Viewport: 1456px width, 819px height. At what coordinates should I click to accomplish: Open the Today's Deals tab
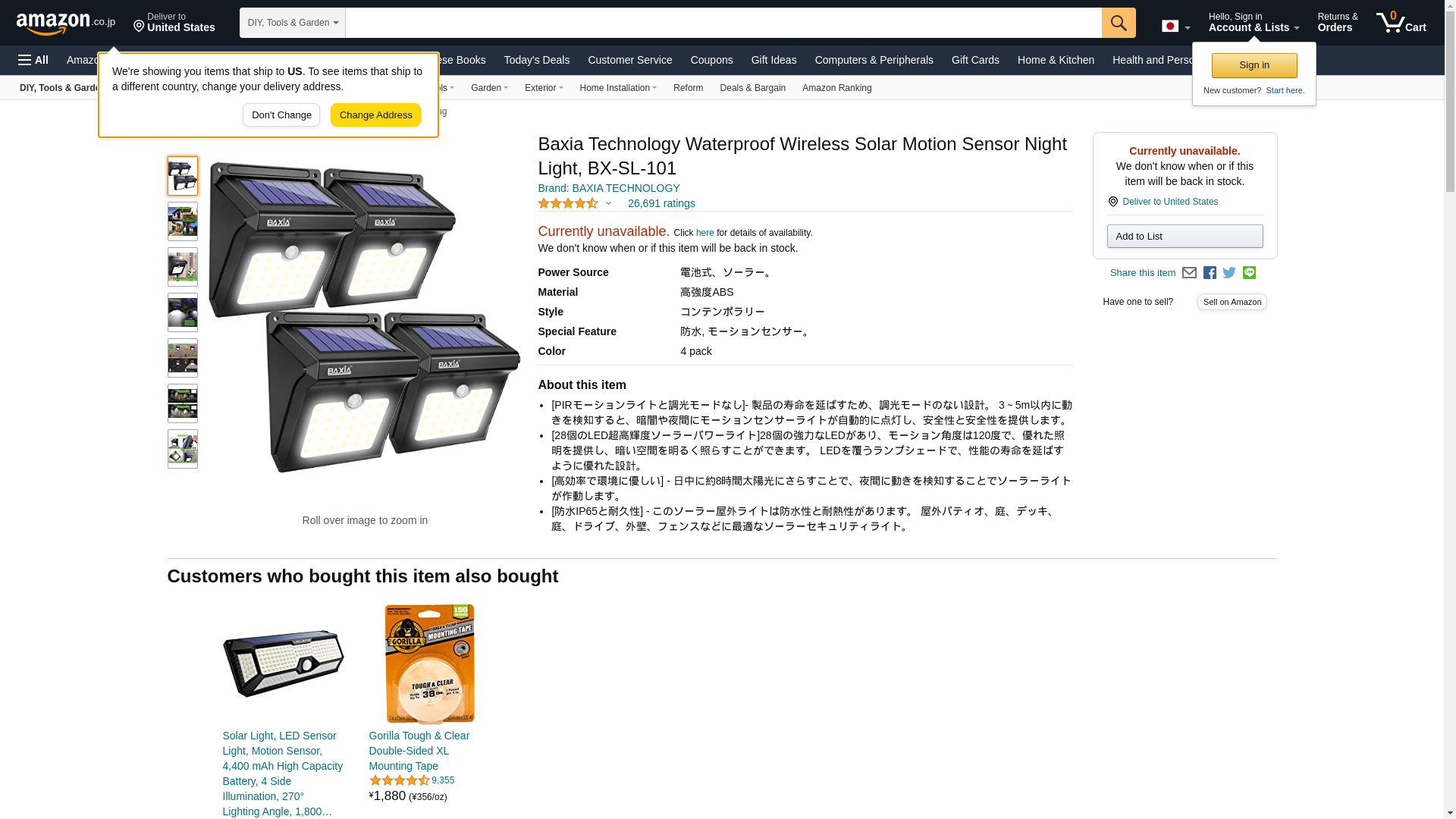[x=537, y=60]
